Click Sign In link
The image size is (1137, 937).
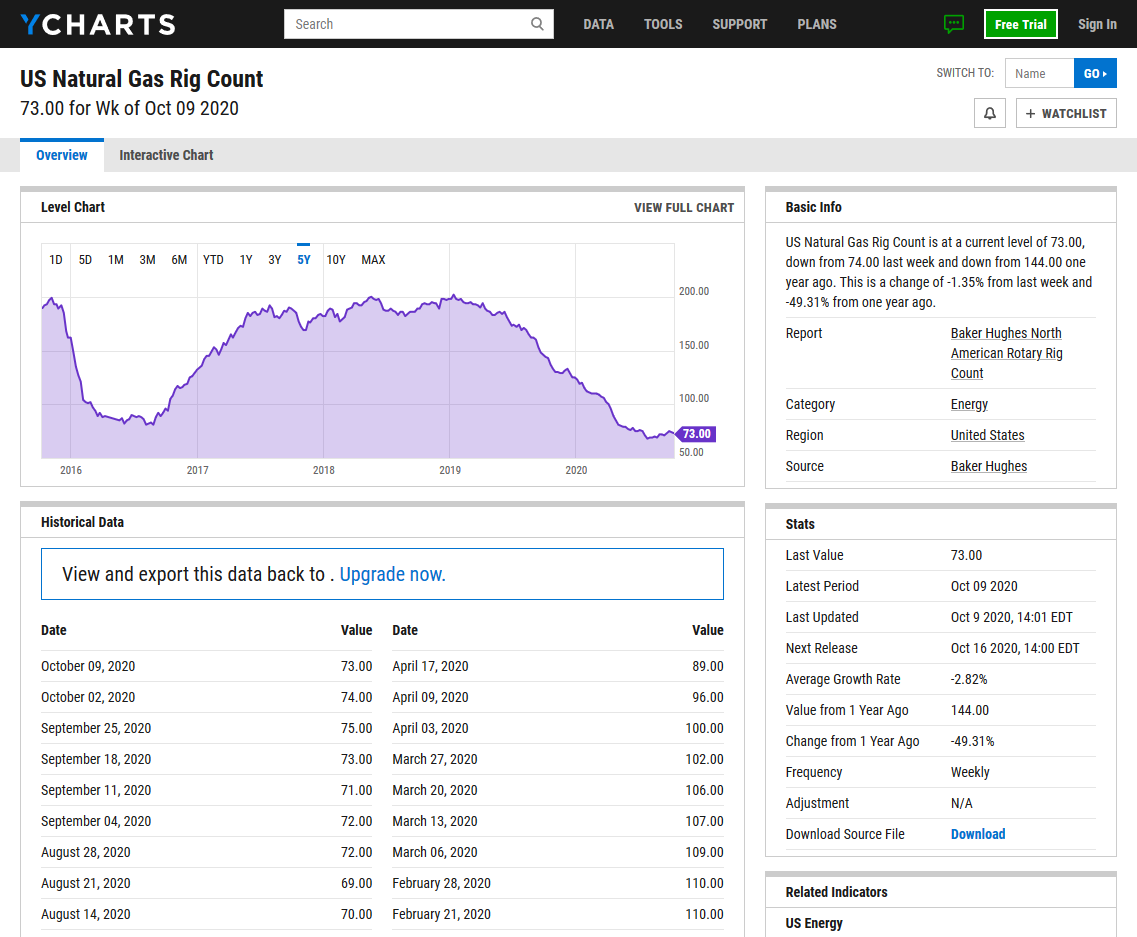(1097, 24)
